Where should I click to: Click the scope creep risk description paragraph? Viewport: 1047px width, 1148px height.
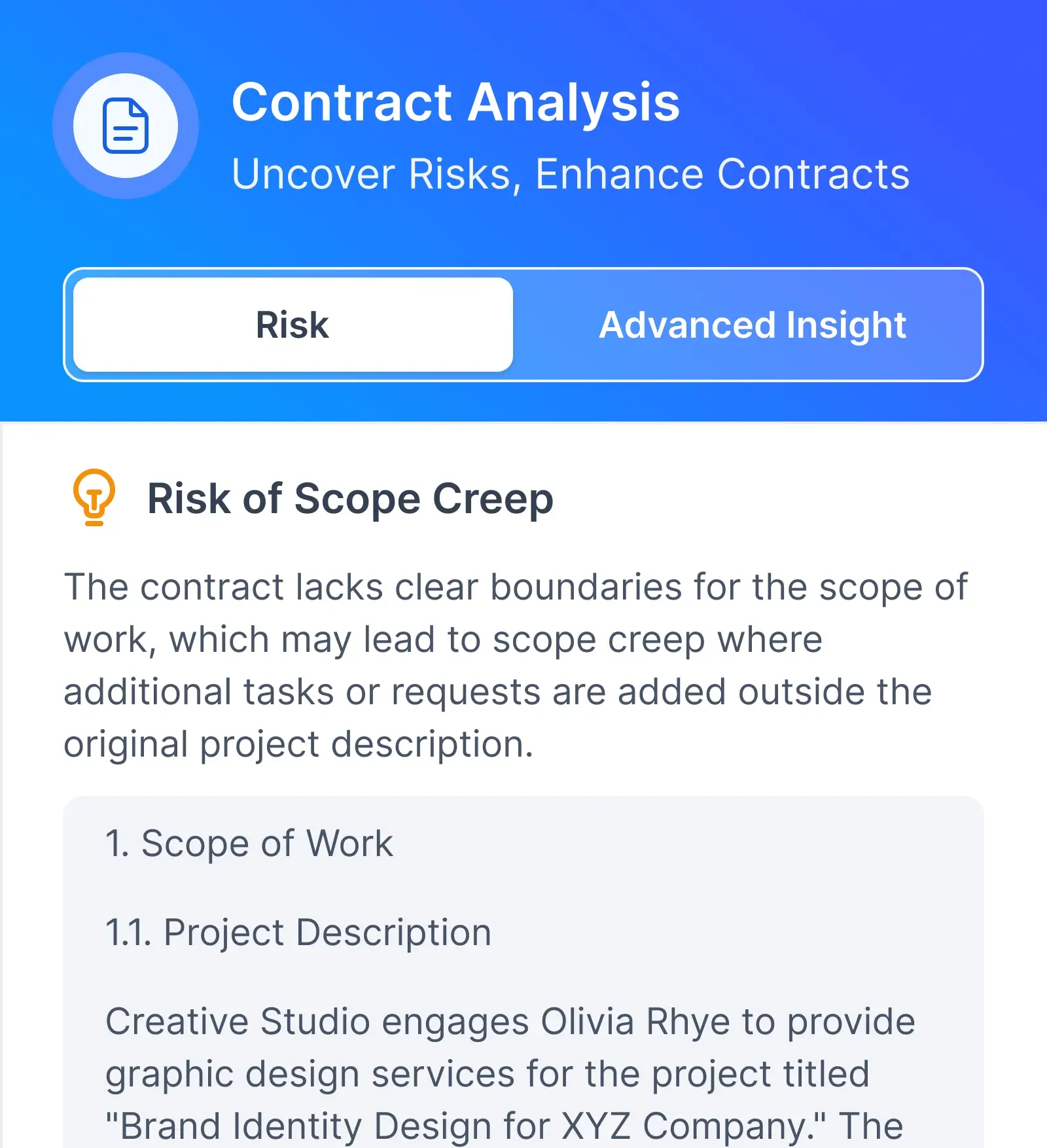click(516, 665)
